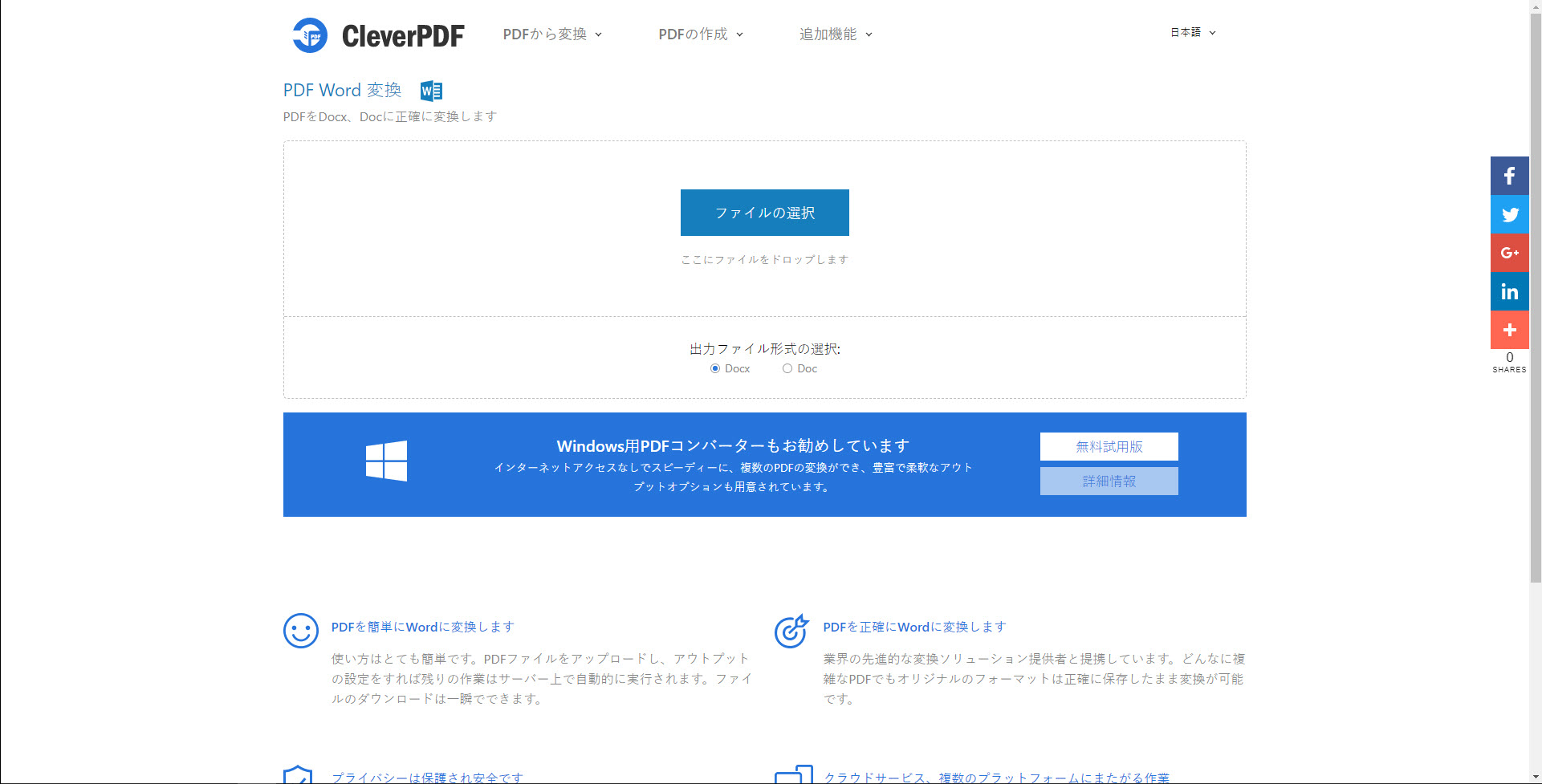Share on Facebook via sidebar icon

[x=1509, y=176]
